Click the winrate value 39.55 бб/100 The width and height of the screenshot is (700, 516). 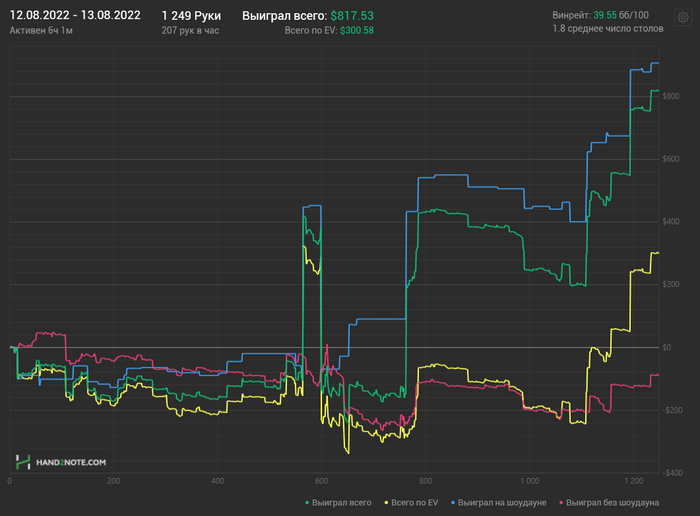coord(621,15)
